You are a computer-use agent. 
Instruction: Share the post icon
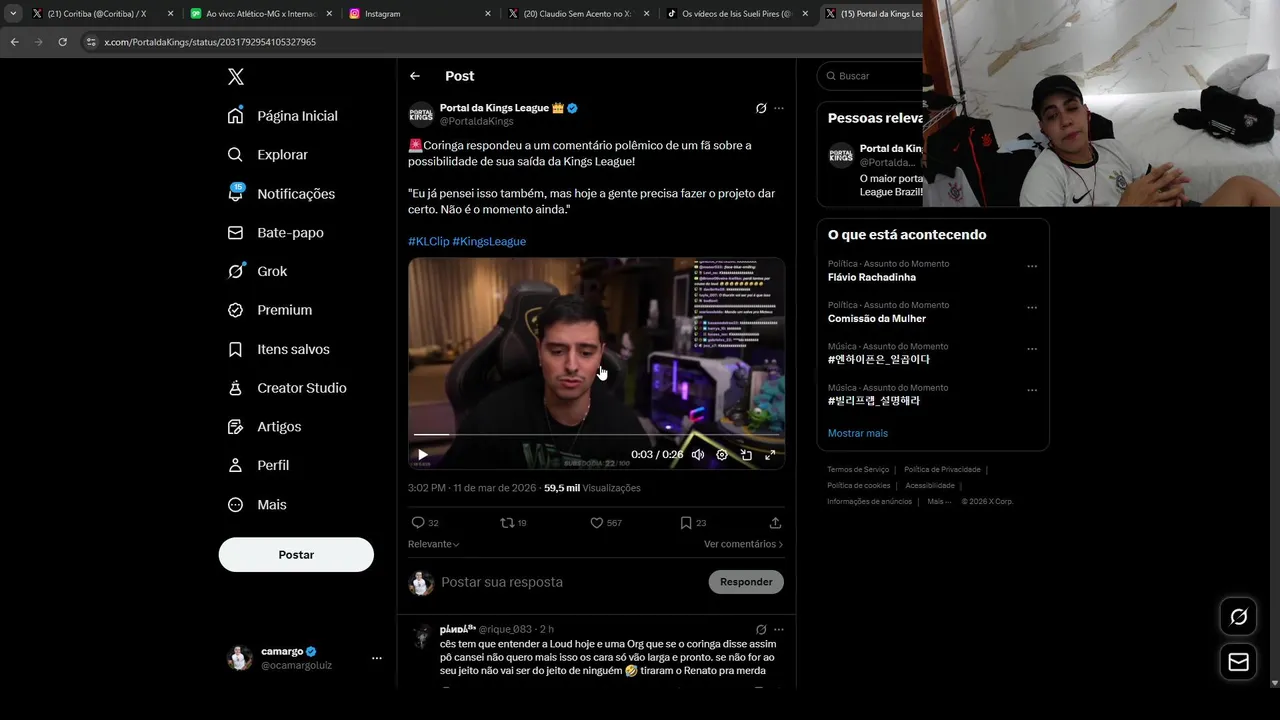[x=775, y=523]
